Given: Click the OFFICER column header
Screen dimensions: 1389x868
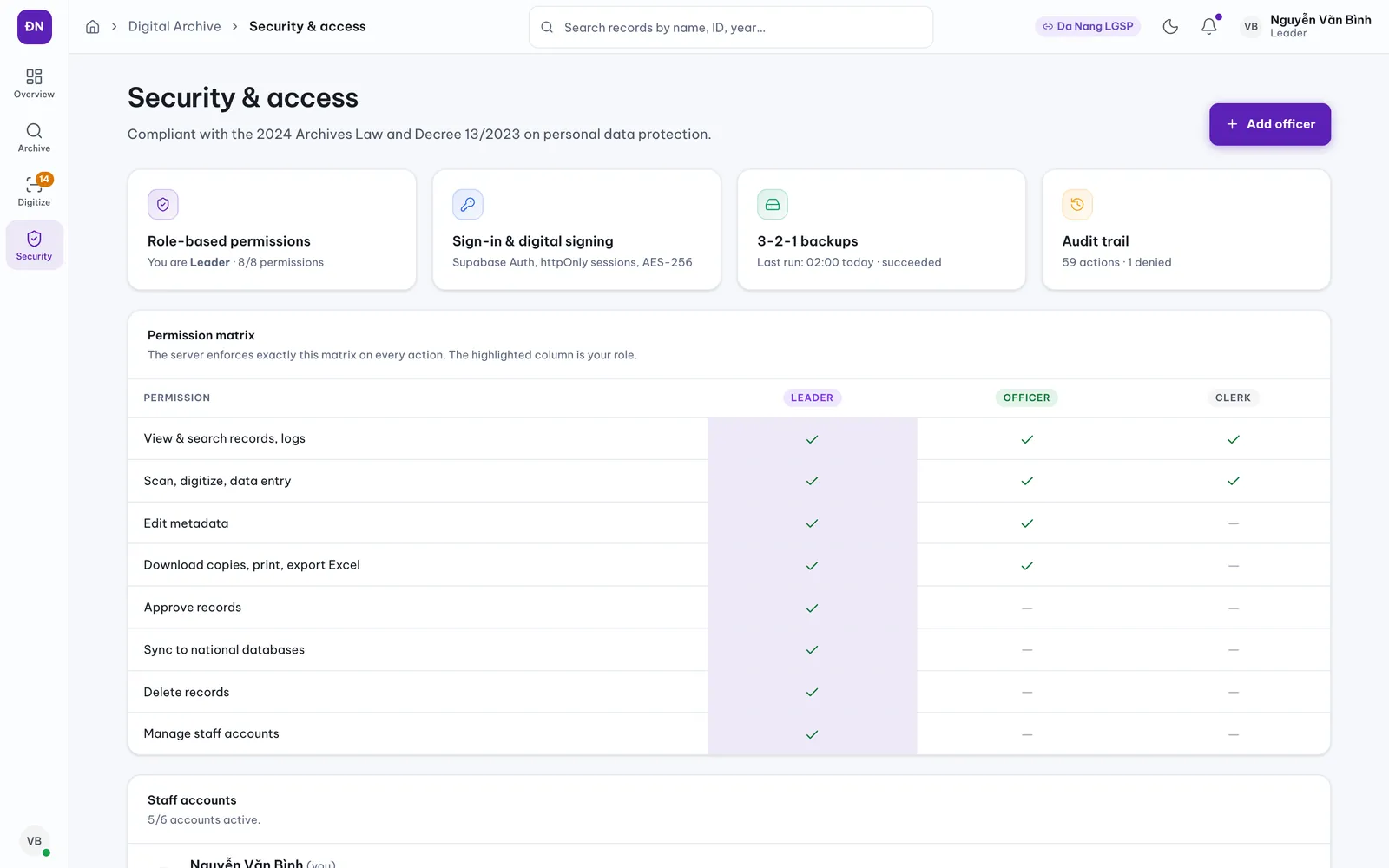Looking at the screenshot, I should [1026, 398].
